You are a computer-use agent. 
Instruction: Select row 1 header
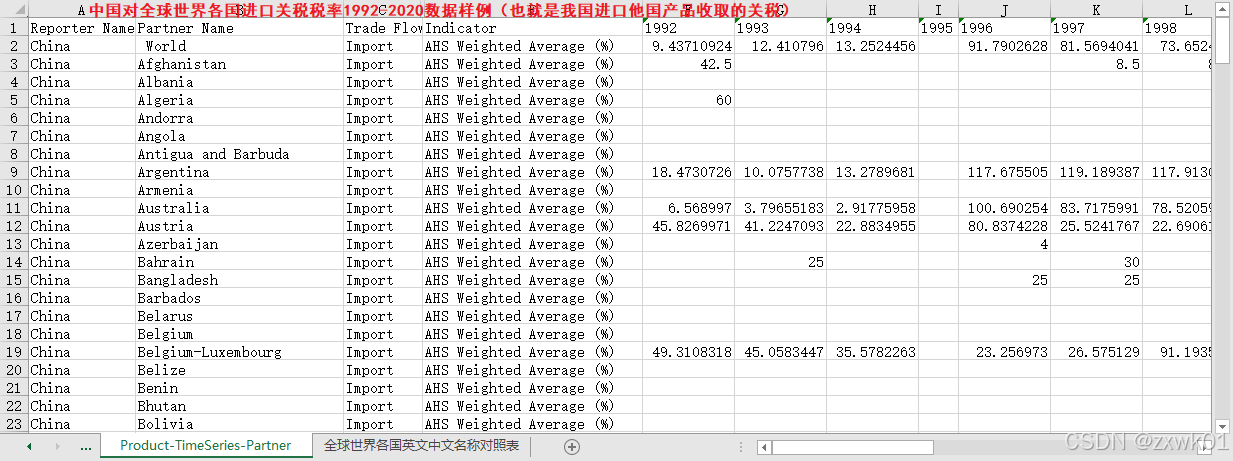point(13,28)
